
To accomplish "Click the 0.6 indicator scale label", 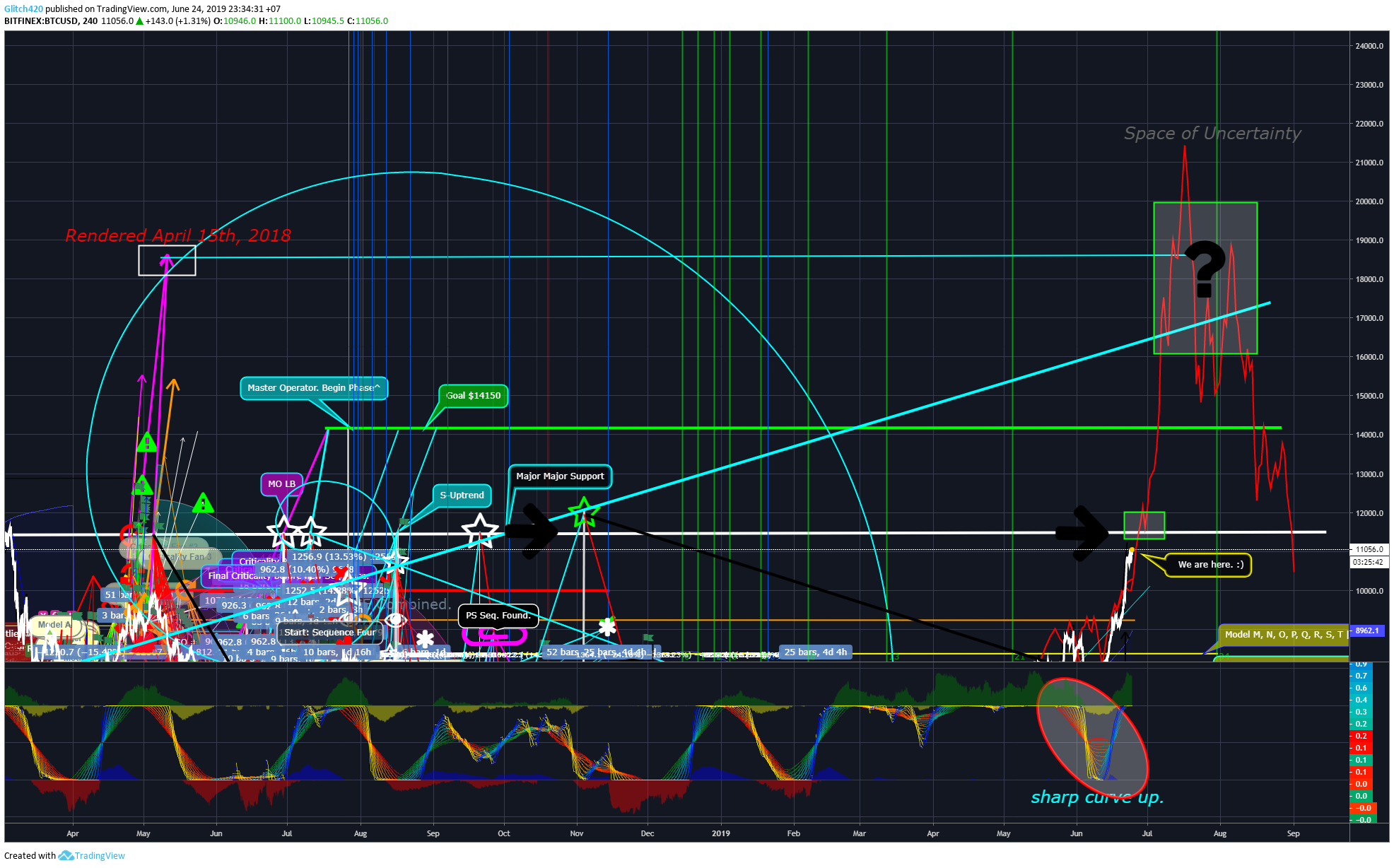I will [1361, 688].
